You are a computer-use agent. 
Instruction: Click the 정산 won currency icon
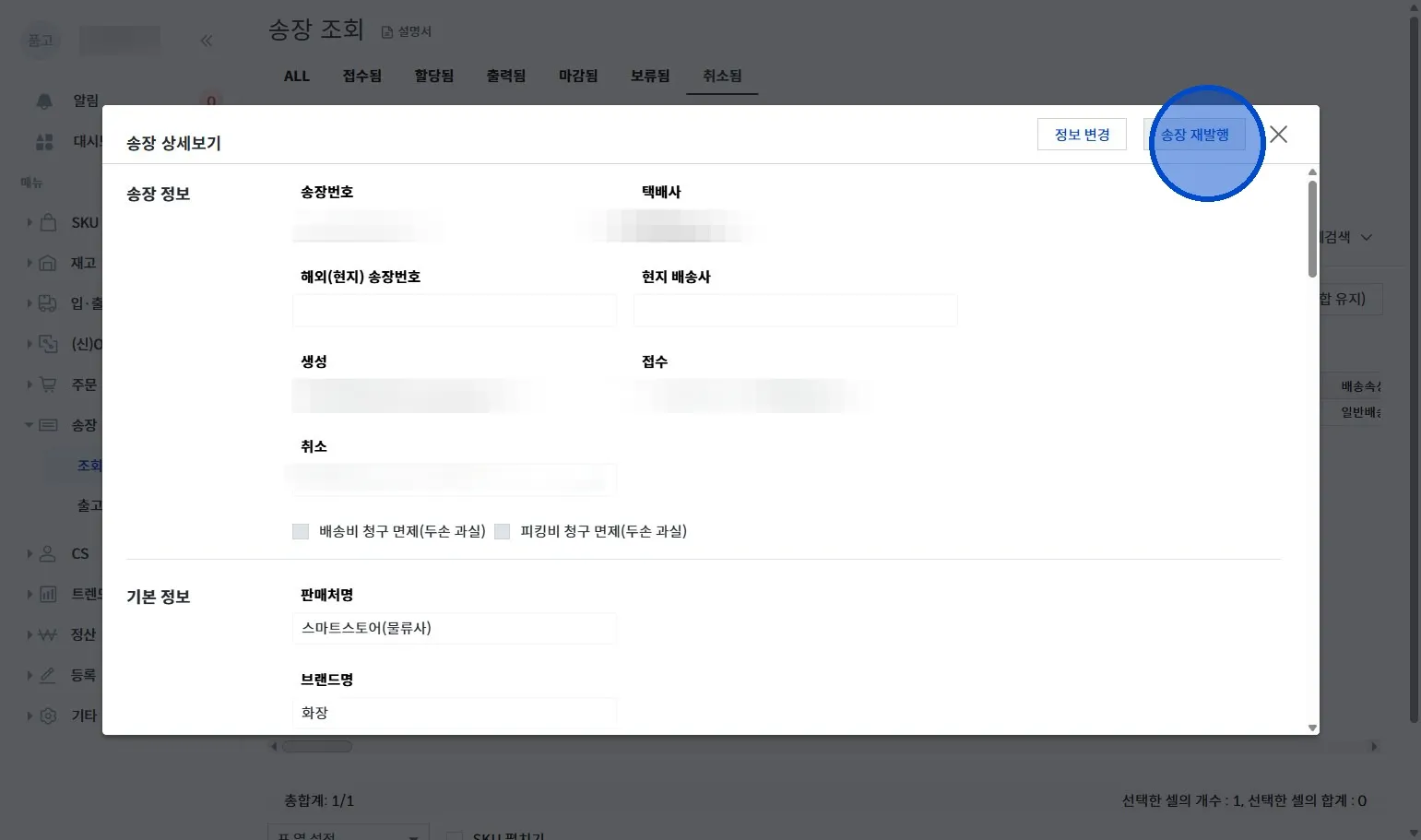48,634
